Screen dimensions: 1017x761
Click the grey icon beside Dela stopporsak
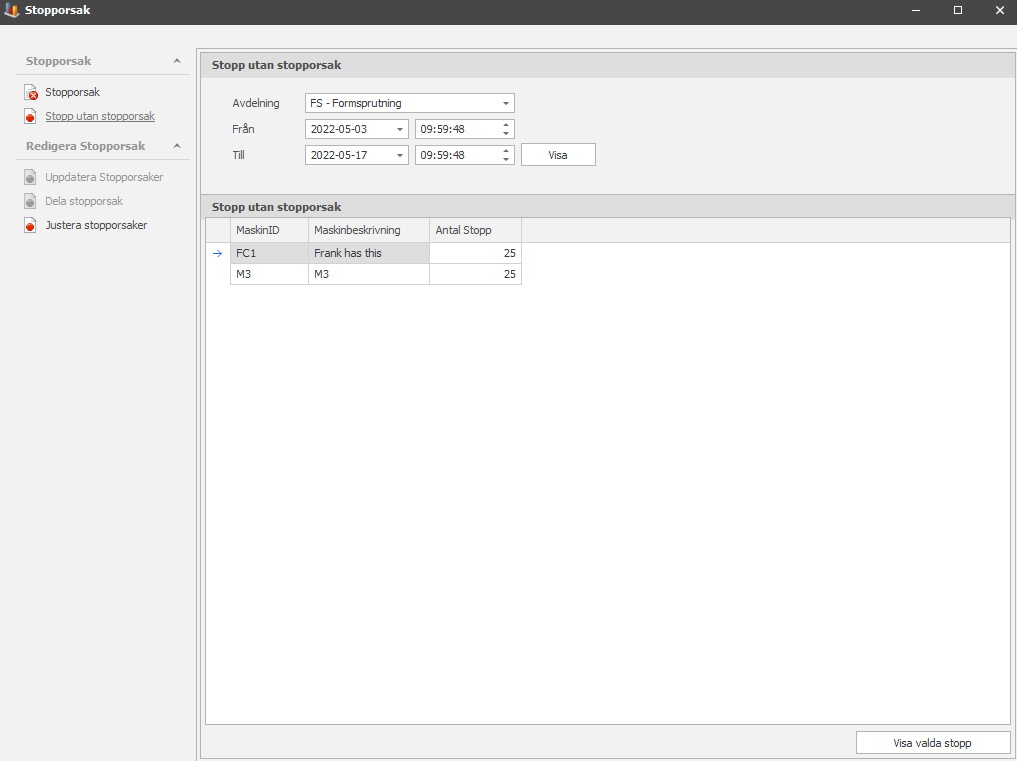(30, 201)
